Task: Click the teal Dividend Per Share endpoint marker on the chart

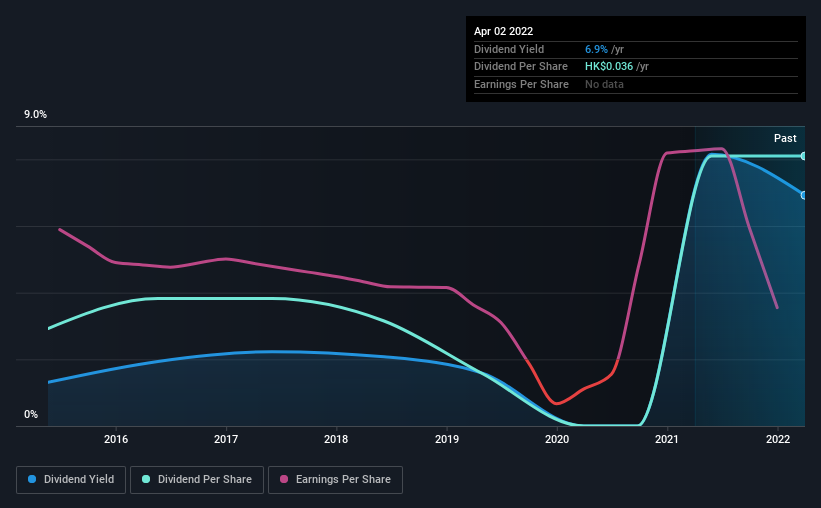Action: 804,156
